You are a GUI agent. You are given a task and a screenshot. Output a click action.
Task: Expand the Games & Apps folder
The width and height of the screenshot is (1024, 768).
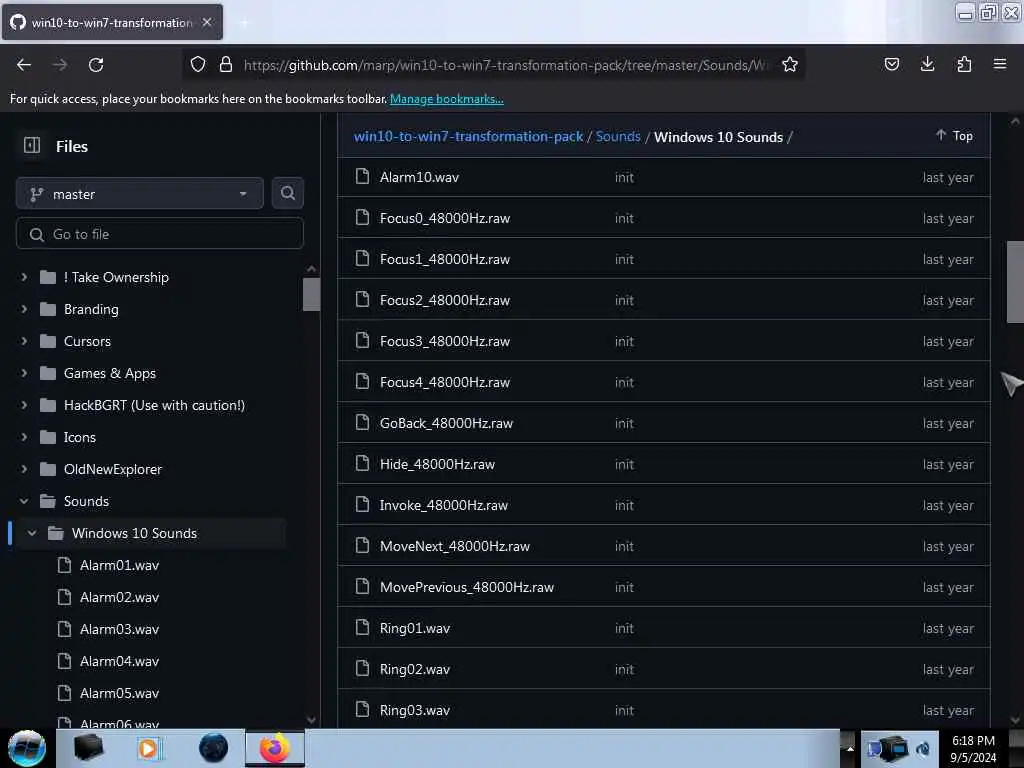tap(24, 373)
